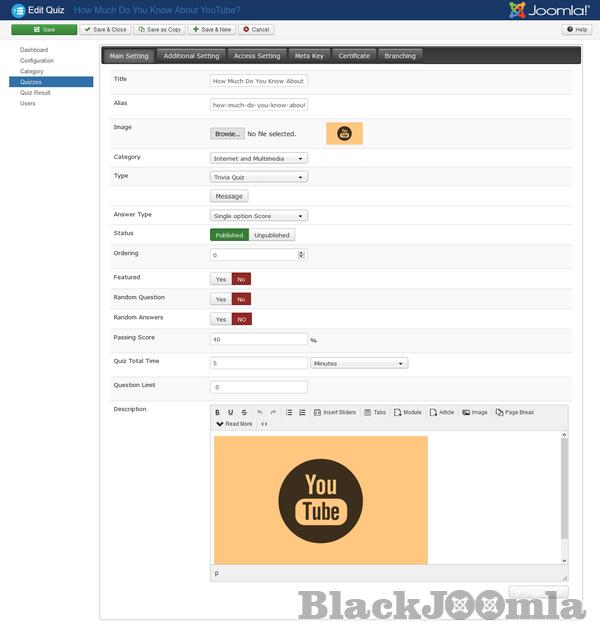Image resolution: width=600 pixels, height=635 pixels.
Task: Click the Insert Sliders editor button
Action: tap(334, 412)
